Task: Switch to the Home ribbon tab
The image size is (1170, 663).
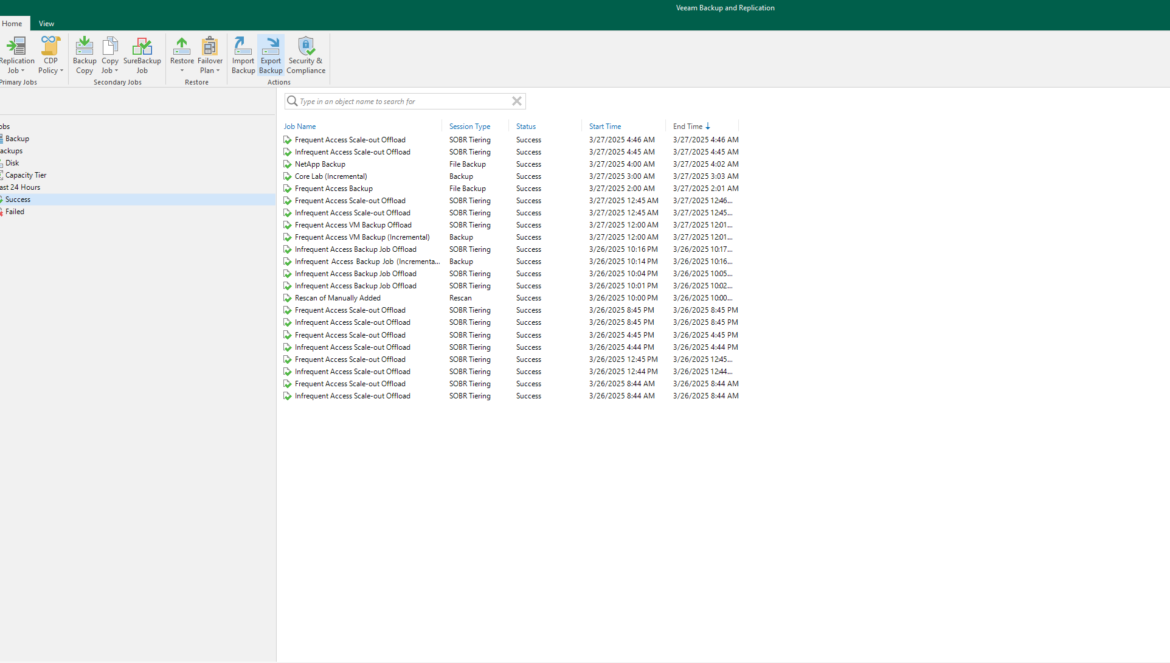Action: pyautogui.click(x=12, y=23)
